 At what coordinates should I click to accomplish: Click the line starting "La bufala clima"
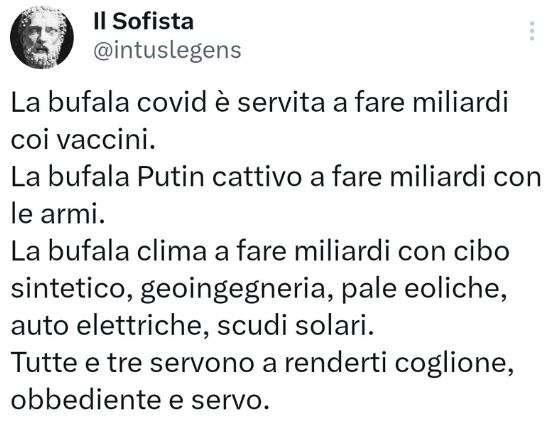pos(260,251)
